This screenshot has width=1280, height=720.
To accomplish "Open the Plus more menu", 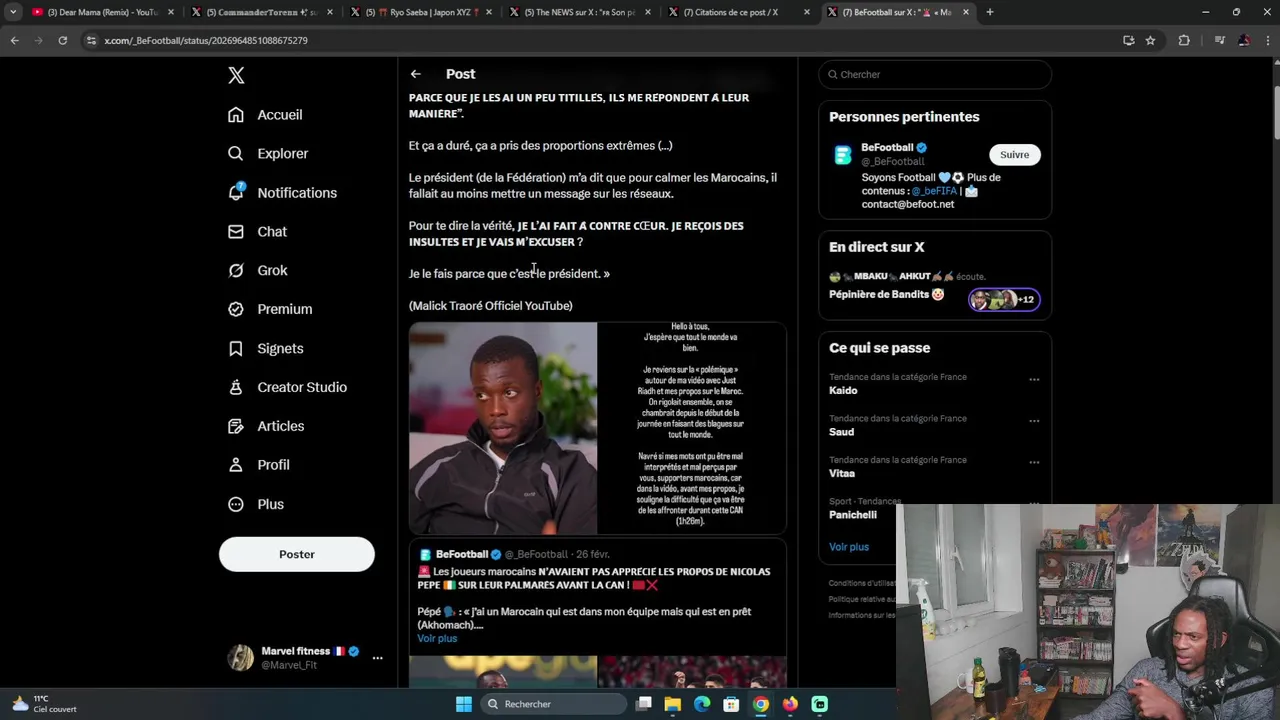I will 256,505.
